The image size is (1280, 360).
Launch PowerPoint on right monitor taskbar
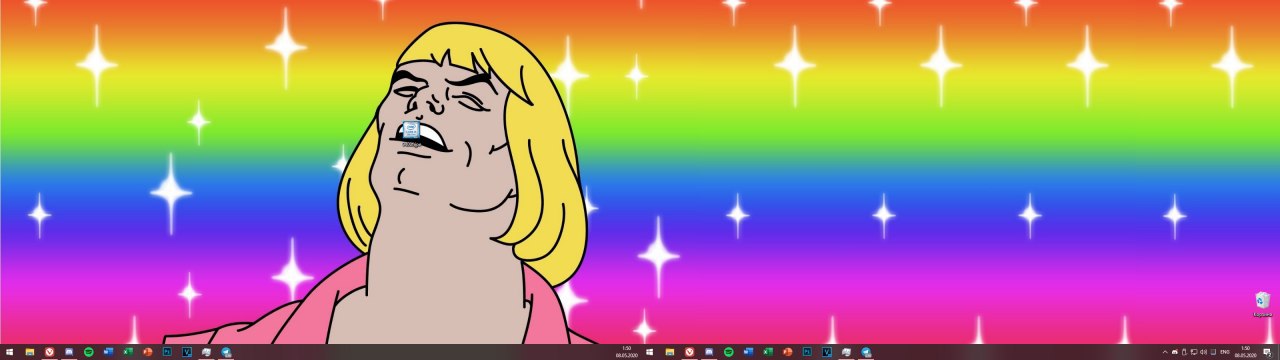click(x=788, y=352)
